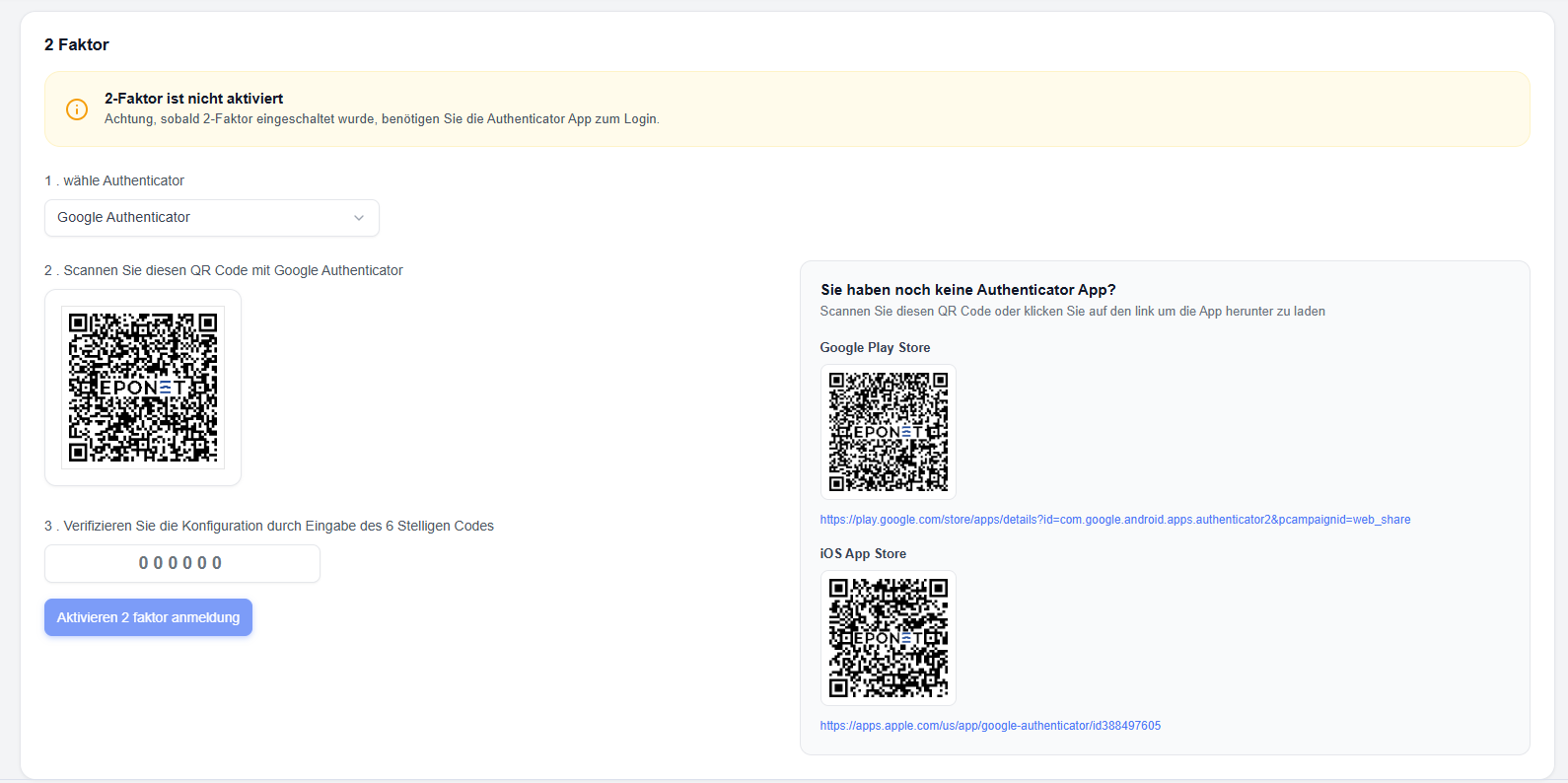Click the Google Authenticator setup QR code
This screenshot has width=1568, height=783.
(x=143, y=388)
